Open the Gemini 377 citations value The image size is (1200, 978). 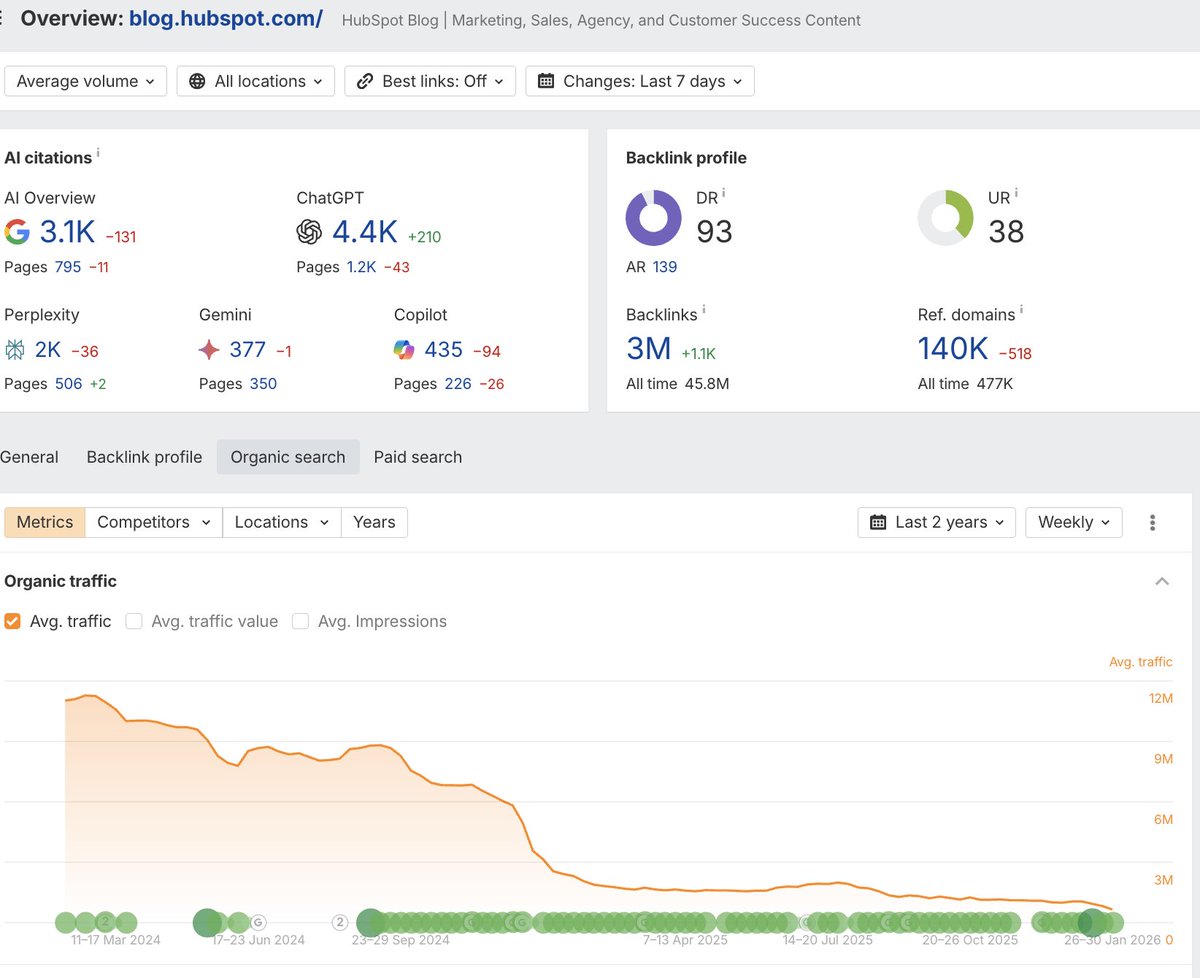(248, 350)
